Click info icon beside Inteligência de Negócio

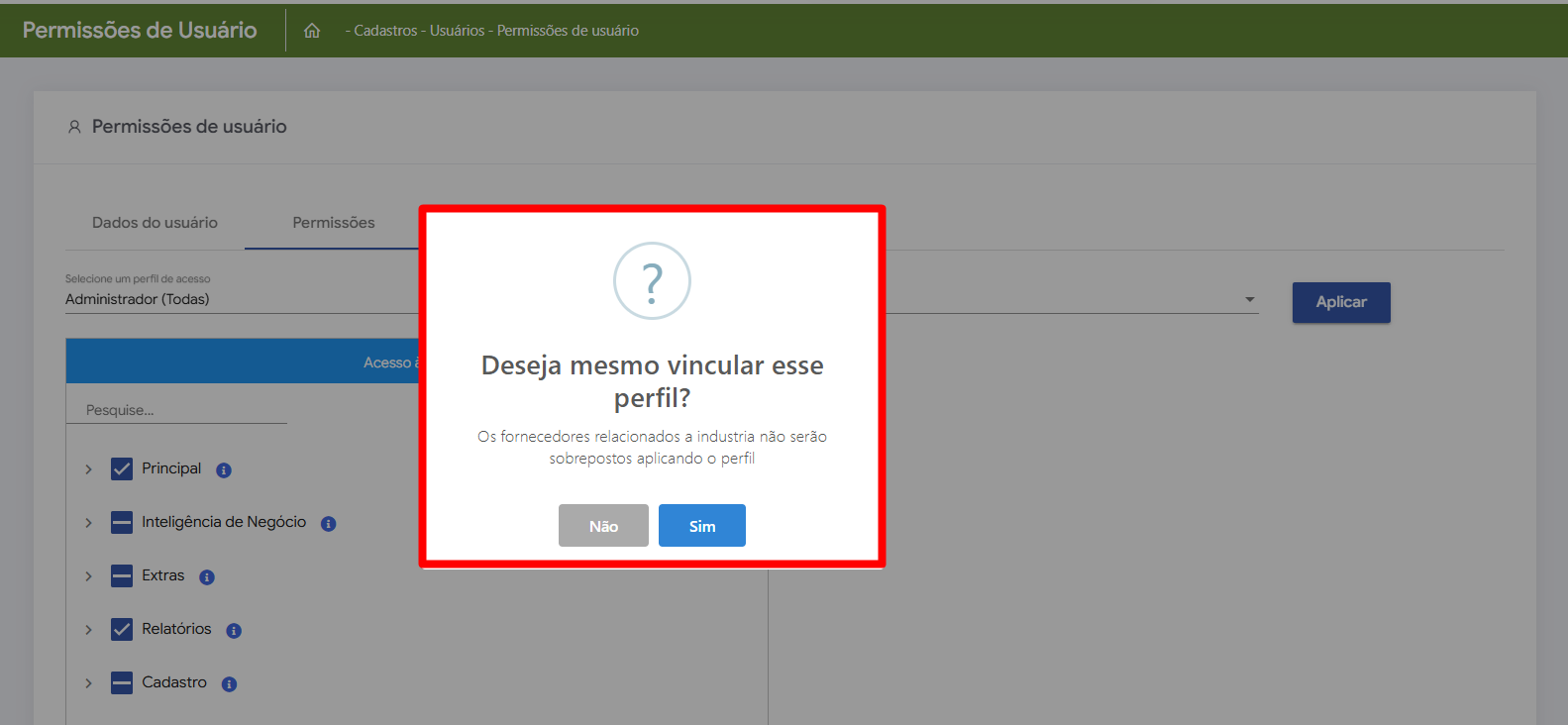pyautogui.click(x=329, y=524)
